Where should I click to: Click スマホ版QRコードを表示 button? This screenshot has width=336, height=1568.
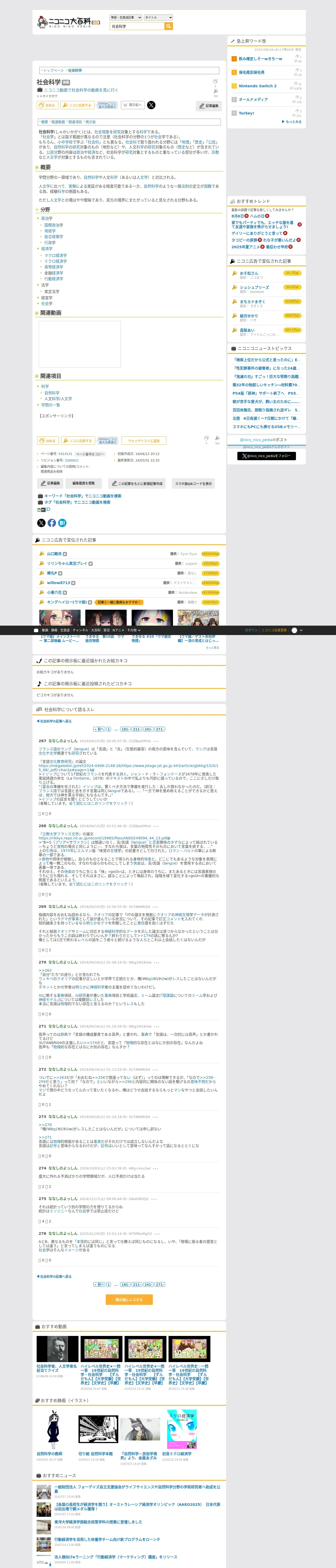(194, 483)
